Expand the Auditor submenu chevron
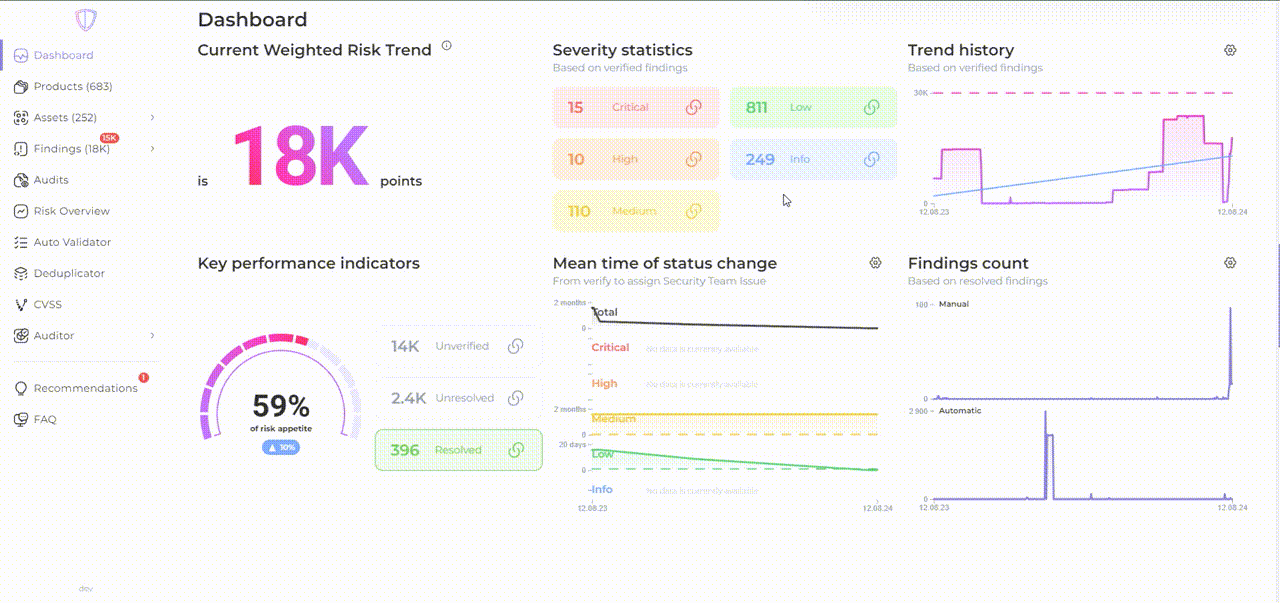This screenshot has width=1280, height=603. click(152, 336)
